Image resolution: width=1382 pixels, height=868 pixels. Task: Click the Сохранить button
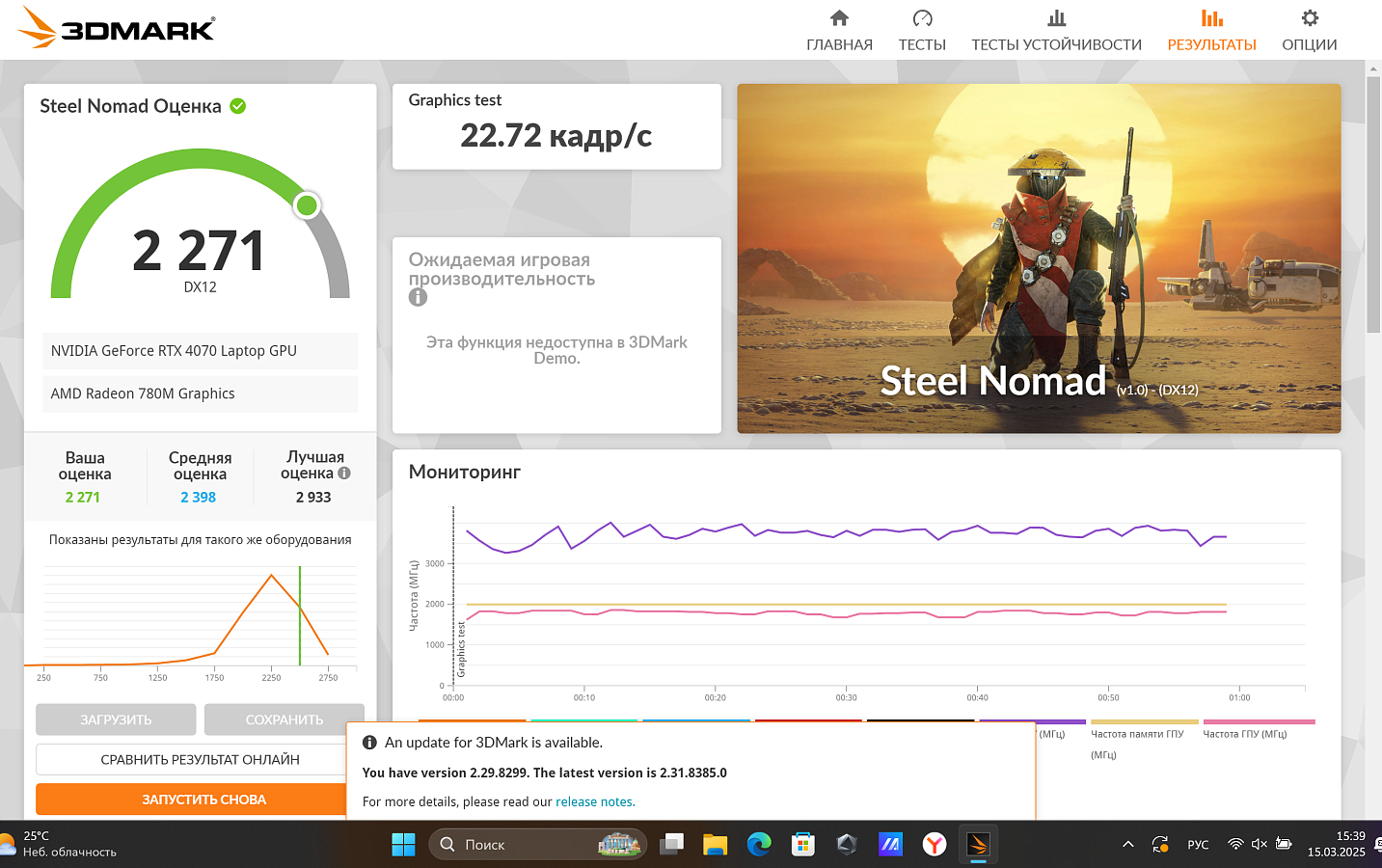tap(284, 719)
